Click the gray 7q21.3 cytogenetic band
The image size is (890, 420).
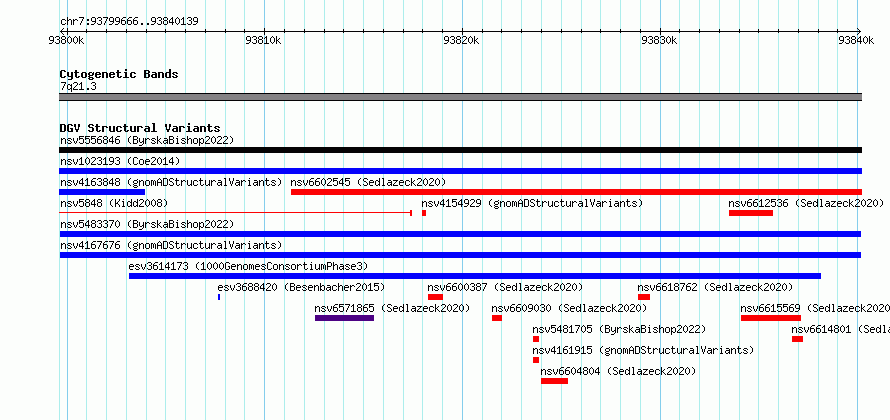[460, 97]
